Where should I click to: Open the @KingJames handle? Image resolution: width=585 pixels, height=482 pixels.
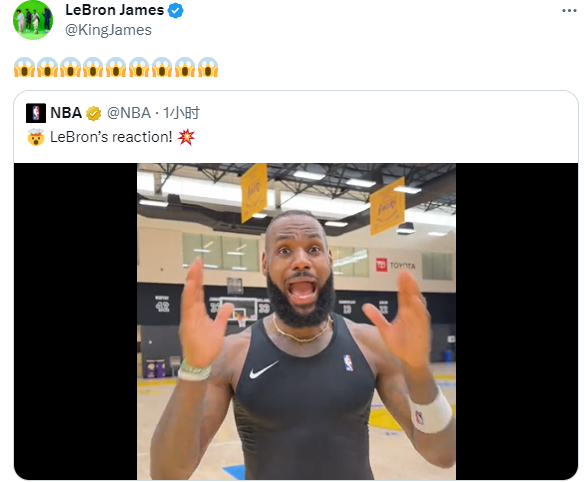tap(108, 30)
